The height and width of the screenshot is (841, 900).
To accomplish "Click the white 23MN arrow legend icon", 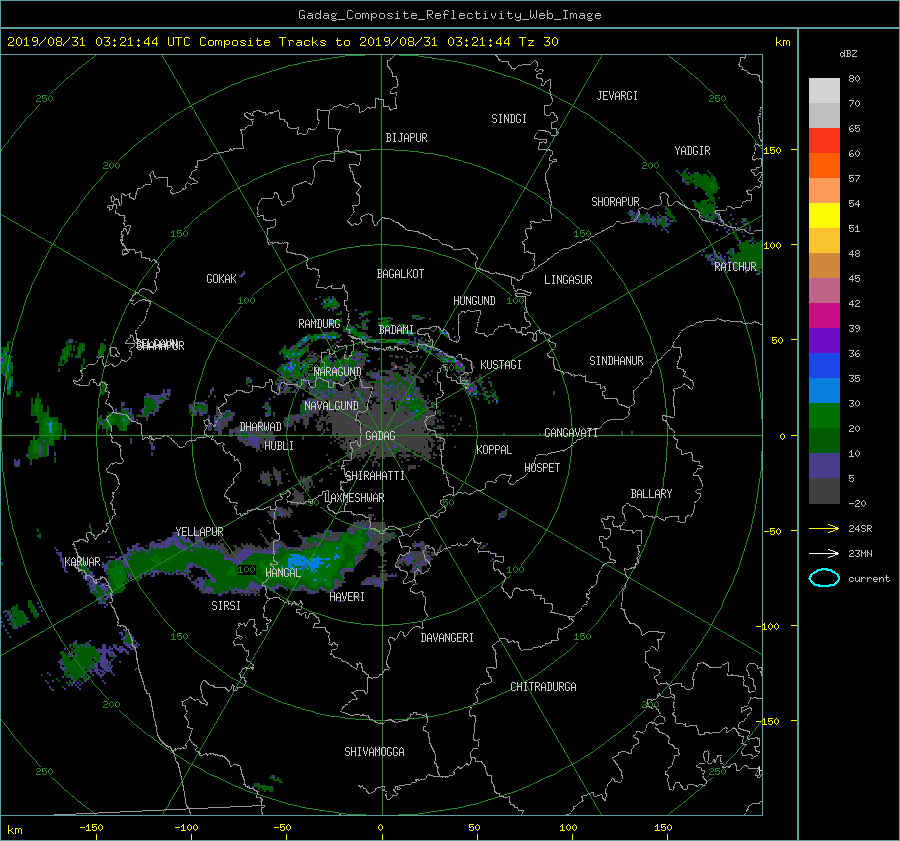I will 824,553.
